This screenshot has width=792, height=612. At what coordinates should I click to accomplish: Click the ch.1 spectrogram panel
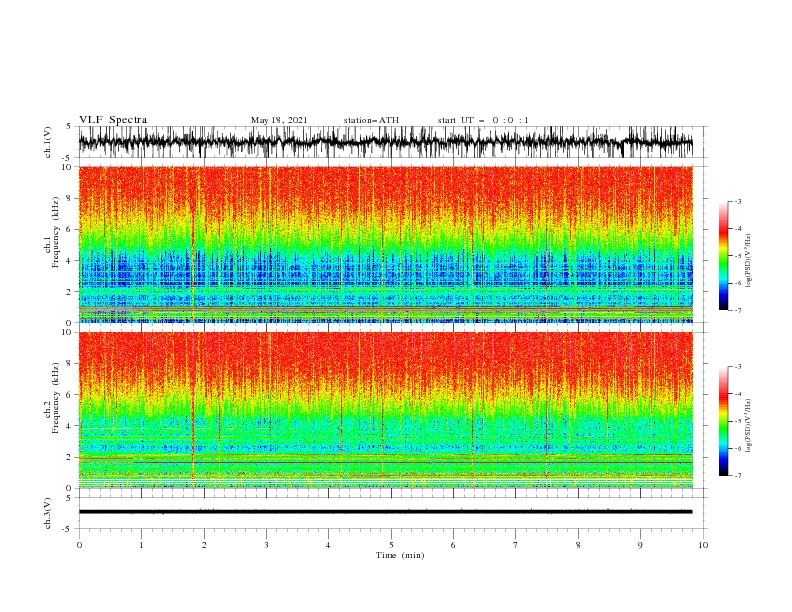[385, 244]
